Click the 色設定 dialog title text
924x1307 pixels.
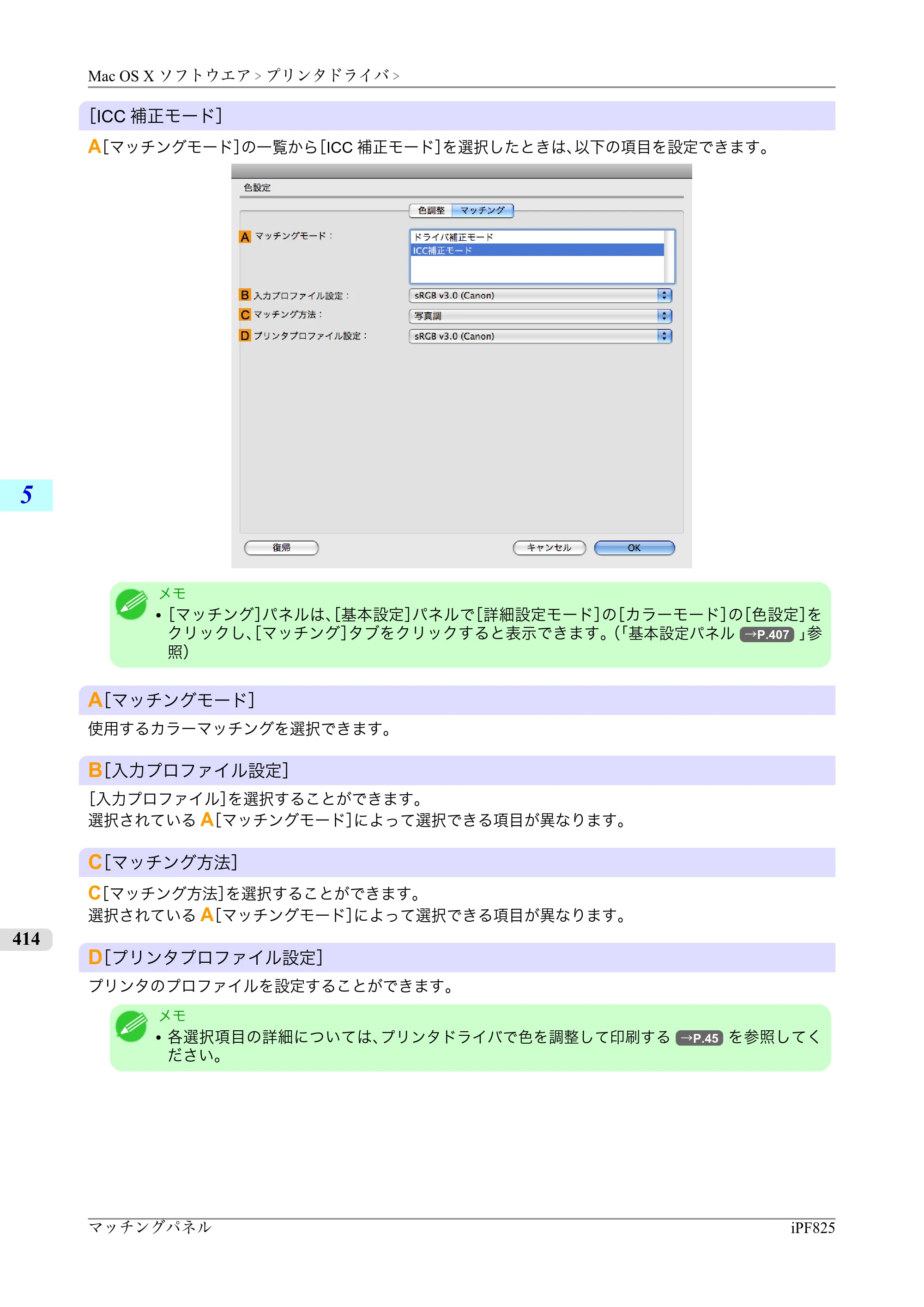coord(257,188)
